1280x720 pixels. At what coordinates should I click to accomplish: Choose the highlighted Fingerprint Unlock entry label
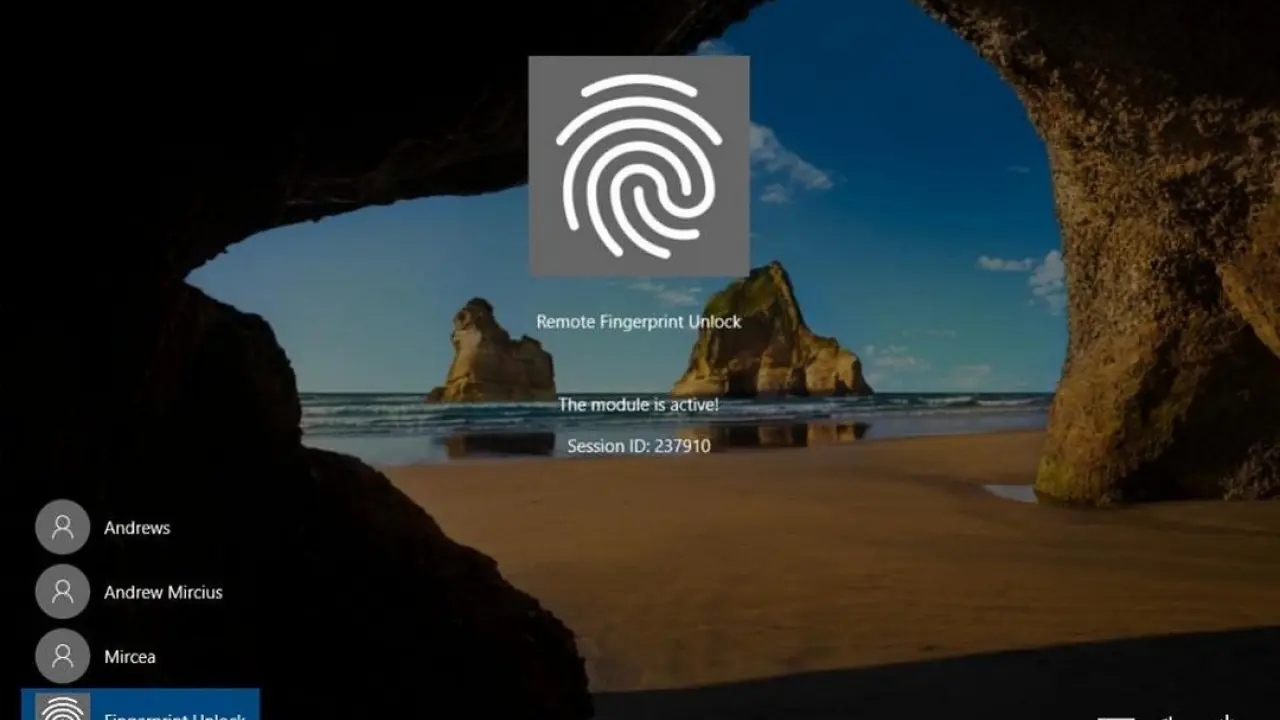pyautogui.click(x=175, y=714)
